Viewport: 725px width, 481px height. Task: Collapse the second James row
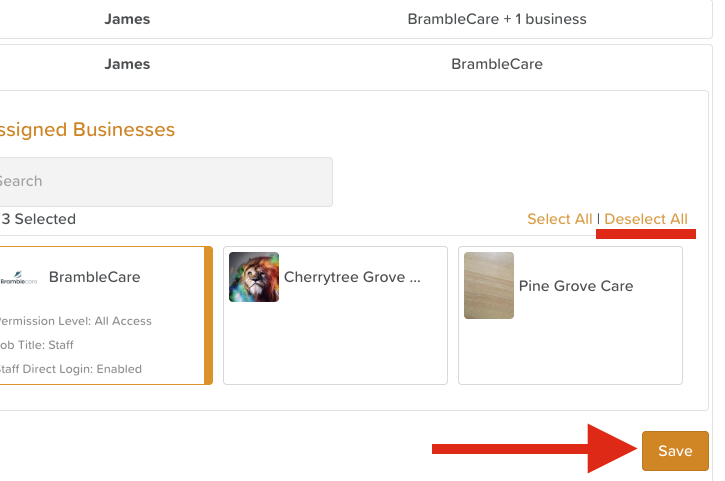pos(127,64)
